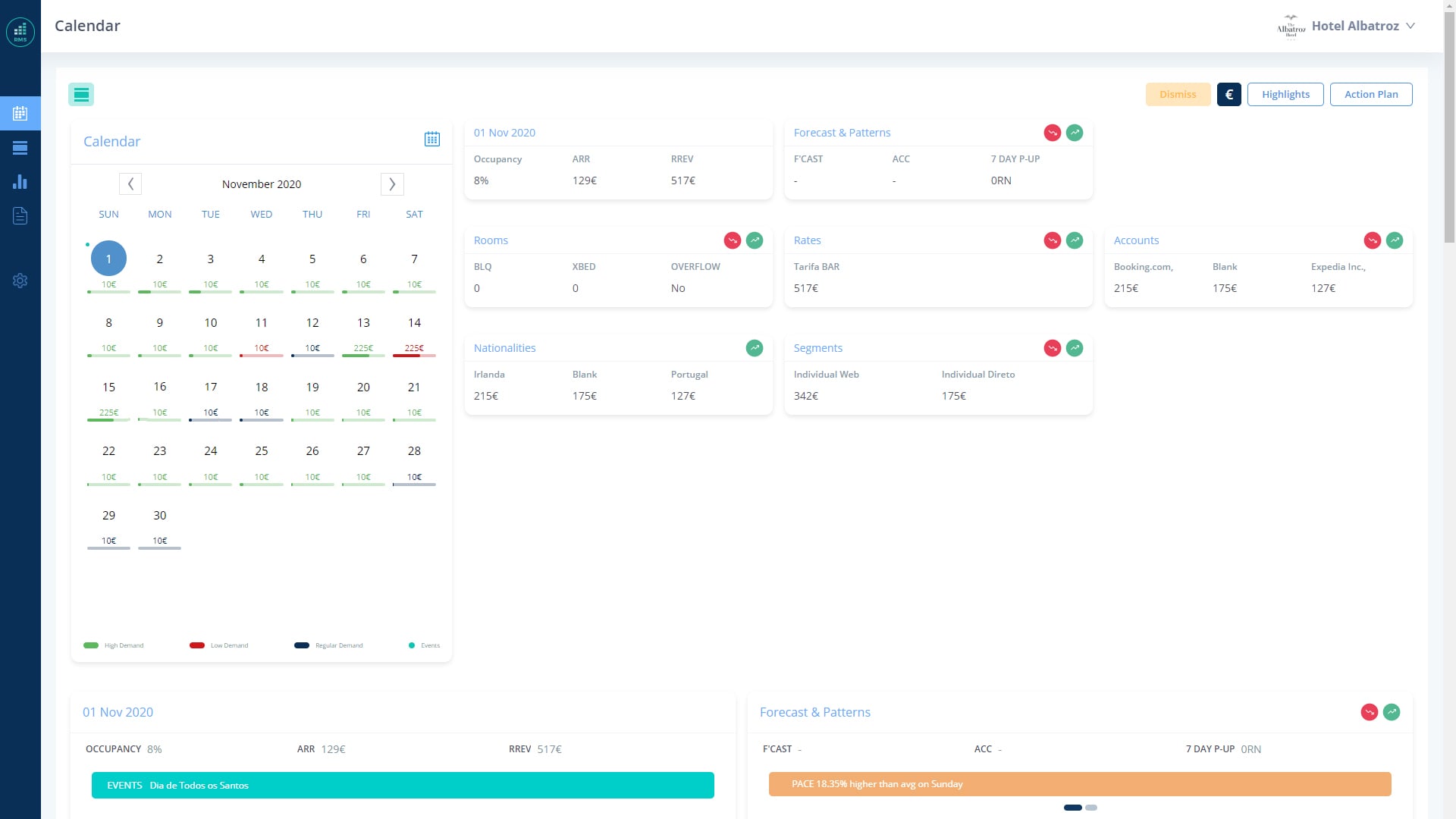
Task: Open the Highlights tab
Action: pyautogui.click(x=1285, y=95)
